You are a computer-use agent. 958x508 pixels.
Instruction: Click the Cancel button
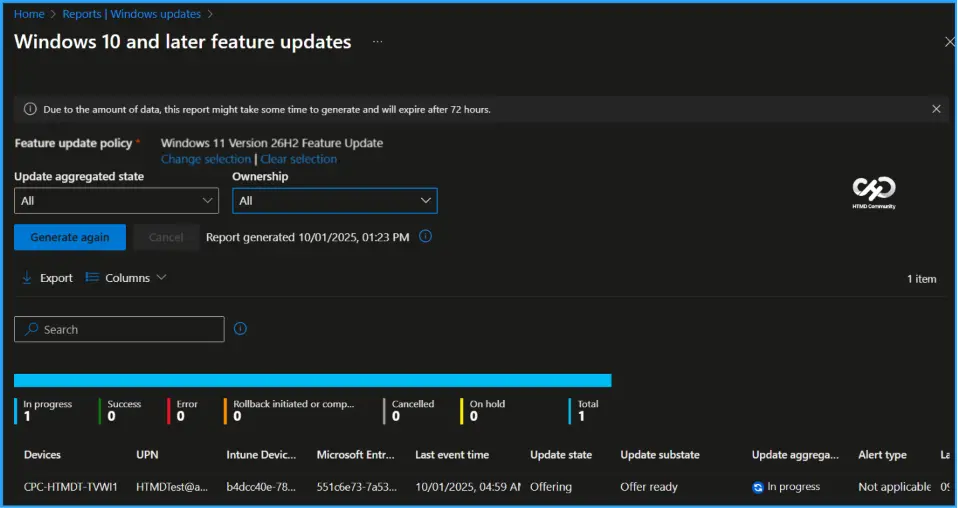pyautogui.click(x=166, y=237)
